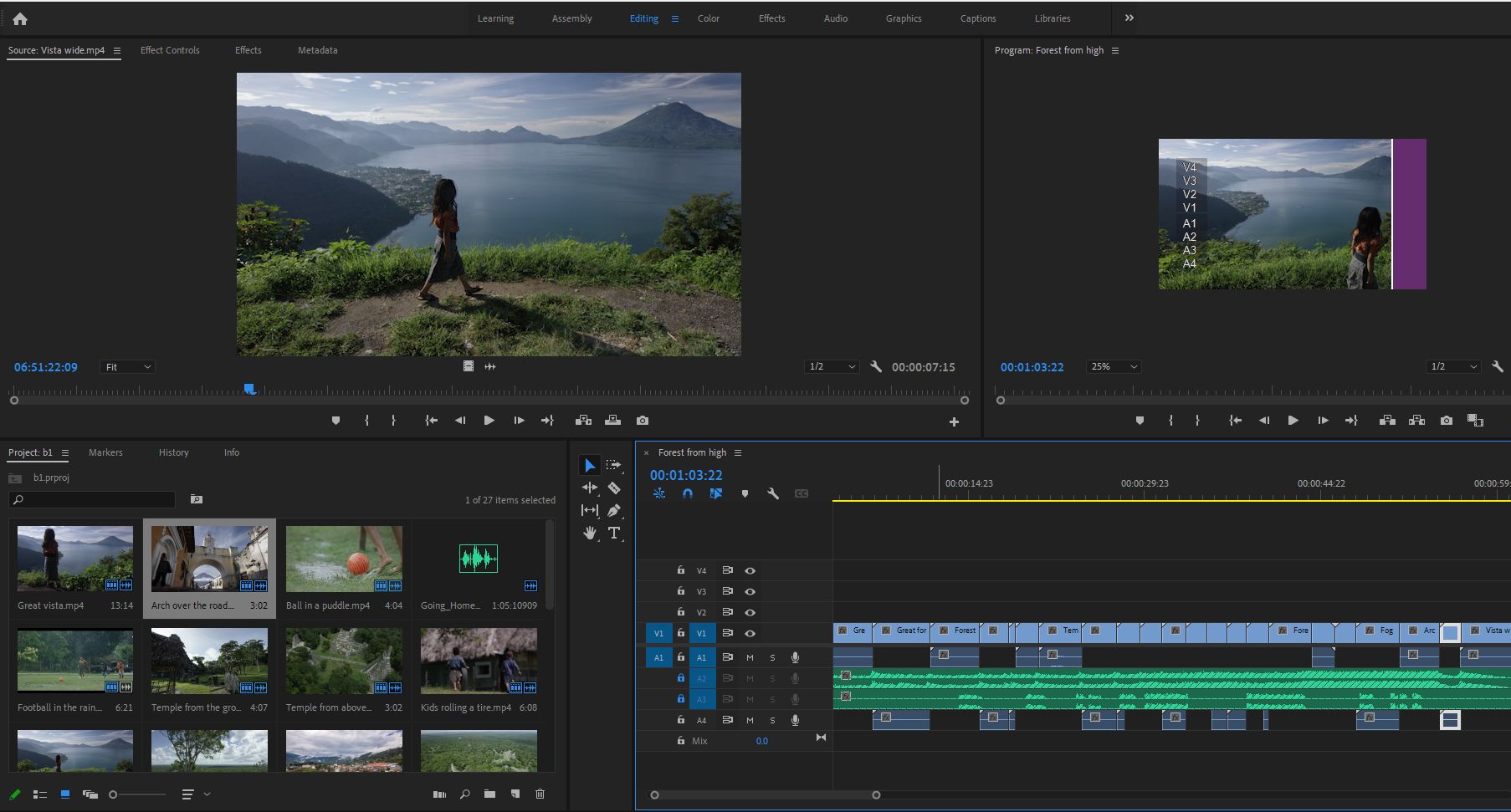Toggle V1 track output eye

point(750,633)
